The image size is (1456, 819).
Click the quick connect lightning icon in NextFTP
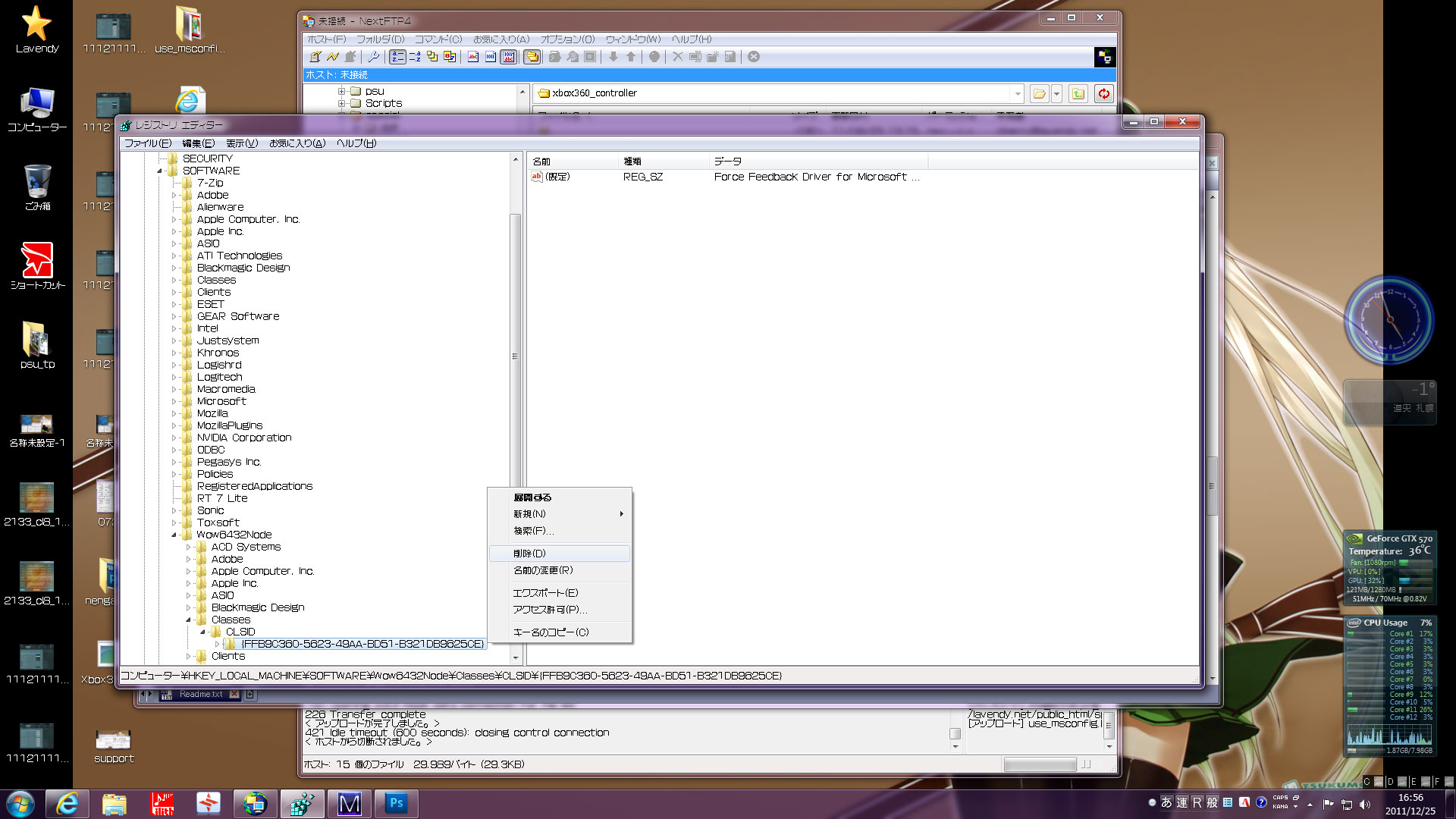333,57
